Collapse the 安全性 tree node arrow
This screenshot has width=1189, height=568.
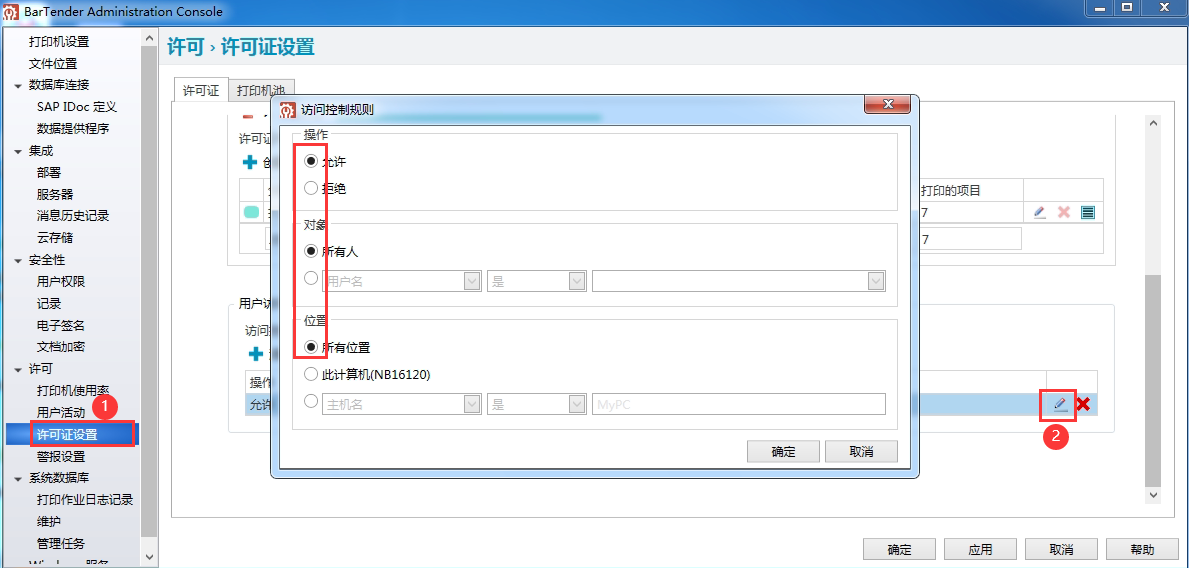click(x=18, y=260)
